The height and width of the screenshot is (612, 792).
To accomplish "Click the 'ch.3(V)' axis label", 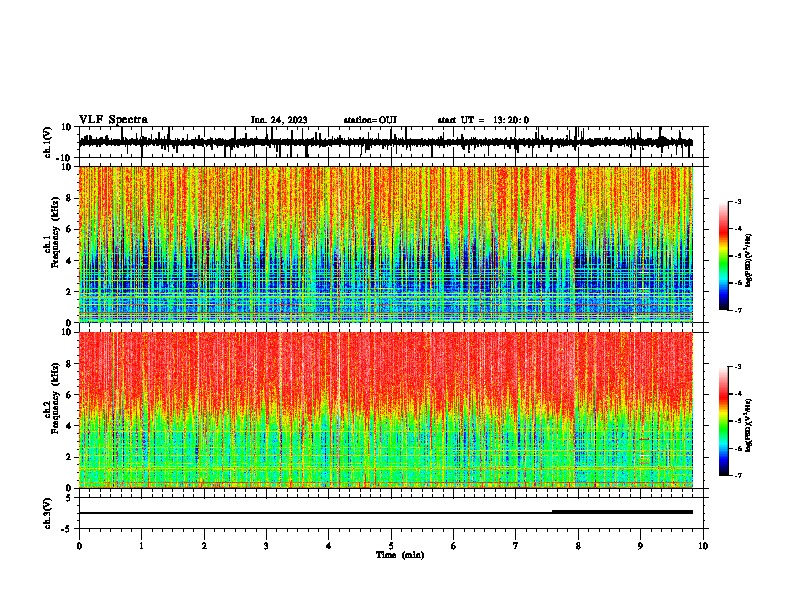I will (48, 513).
